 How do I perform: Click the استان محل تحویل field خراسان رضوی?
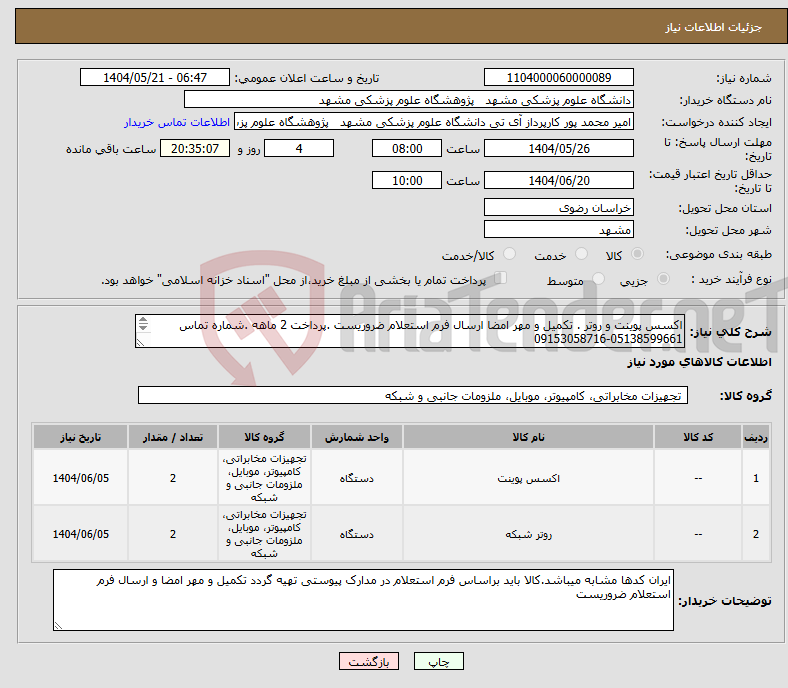558,208
